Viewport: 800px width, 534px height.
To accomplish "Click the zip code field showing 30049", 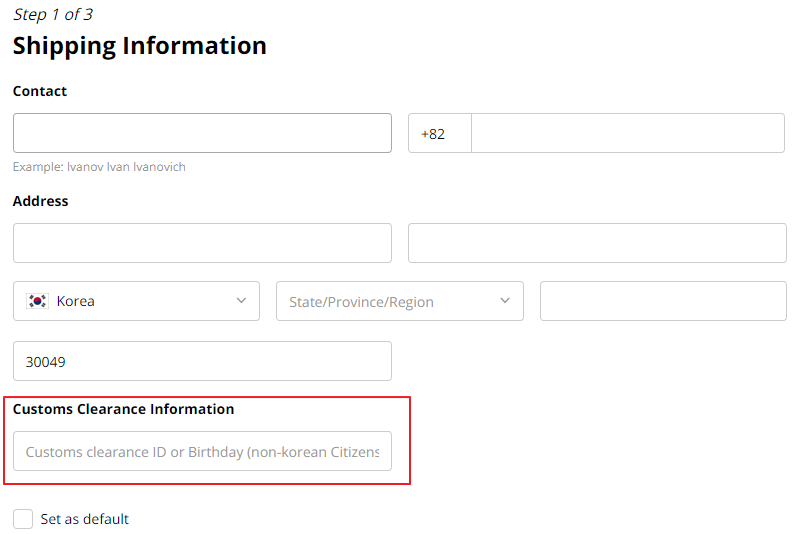I will (x=202, y=361).
